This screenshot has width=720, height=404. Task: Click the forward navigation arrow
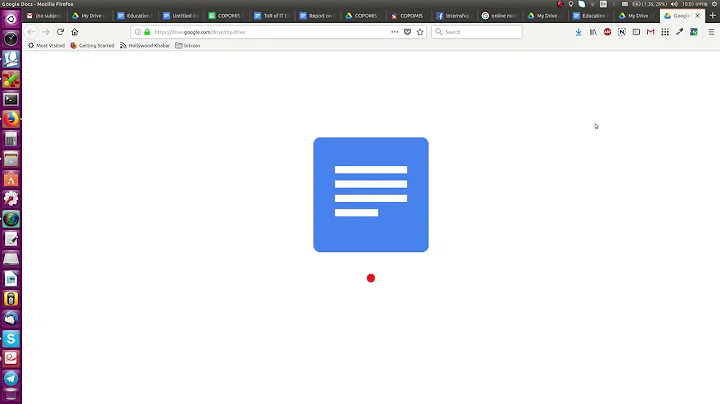pyautogui.click(x=45, y=32)
